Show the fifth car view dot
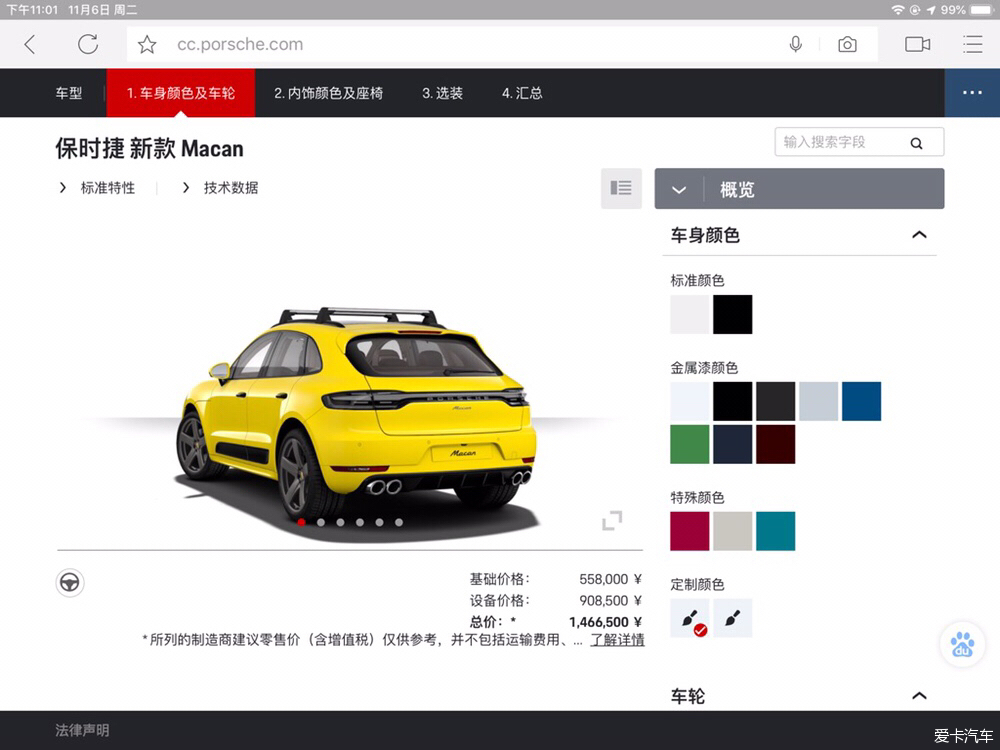 point(379,522)
